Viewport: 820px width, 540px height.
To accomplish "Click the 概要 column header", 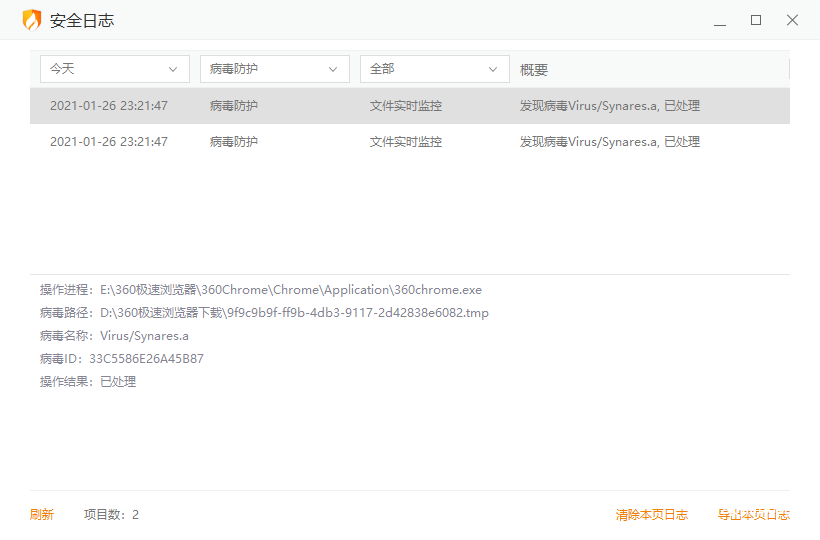I will [x=534, y=70].
